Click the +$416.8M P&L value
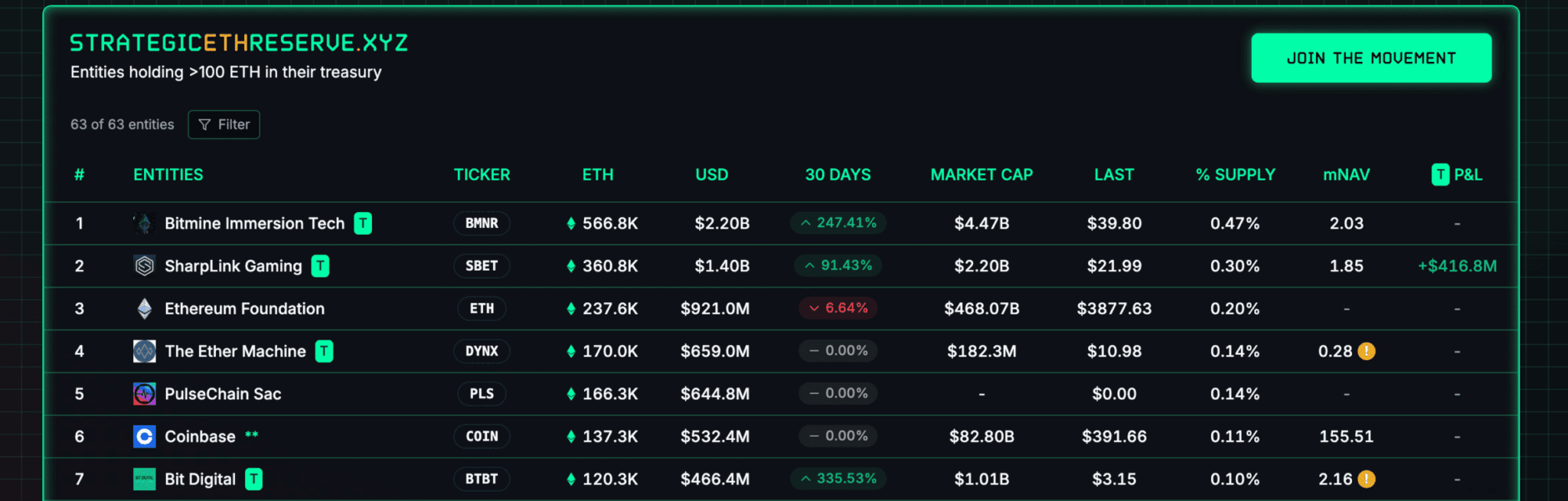 [1457, 266]
